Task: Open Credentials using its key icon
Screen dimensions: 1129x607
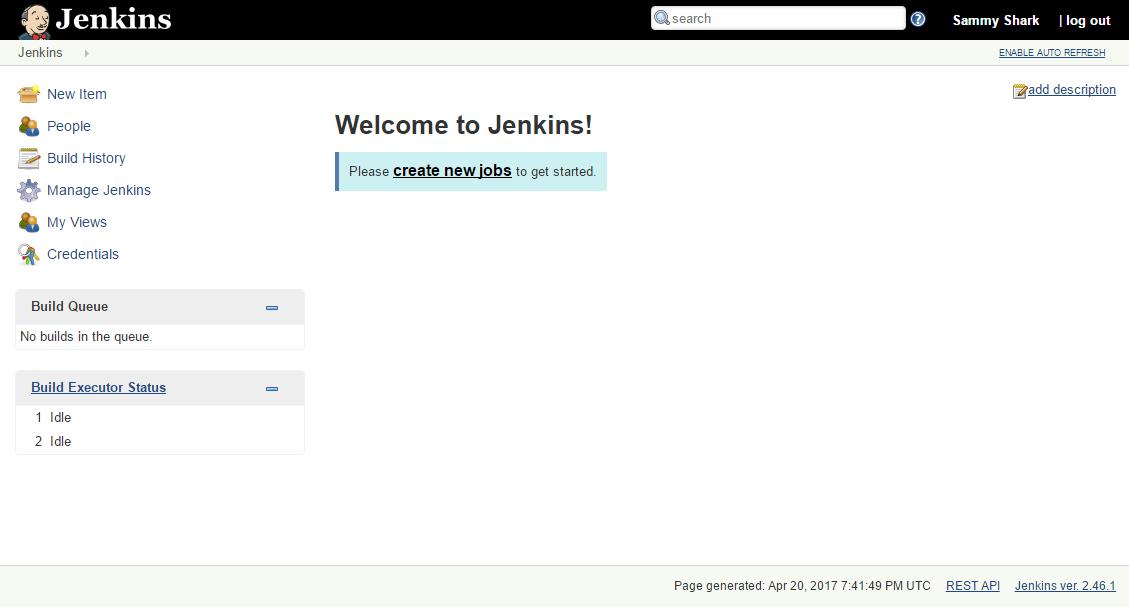Action: coord(29,253)
